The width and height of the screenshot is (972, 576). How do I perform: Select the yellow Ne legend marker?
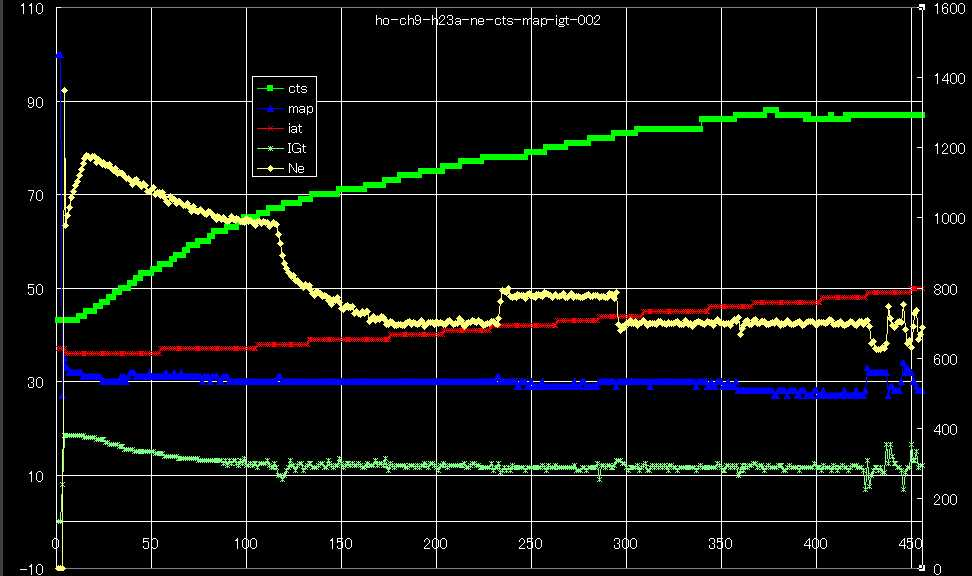pos(270,168)
